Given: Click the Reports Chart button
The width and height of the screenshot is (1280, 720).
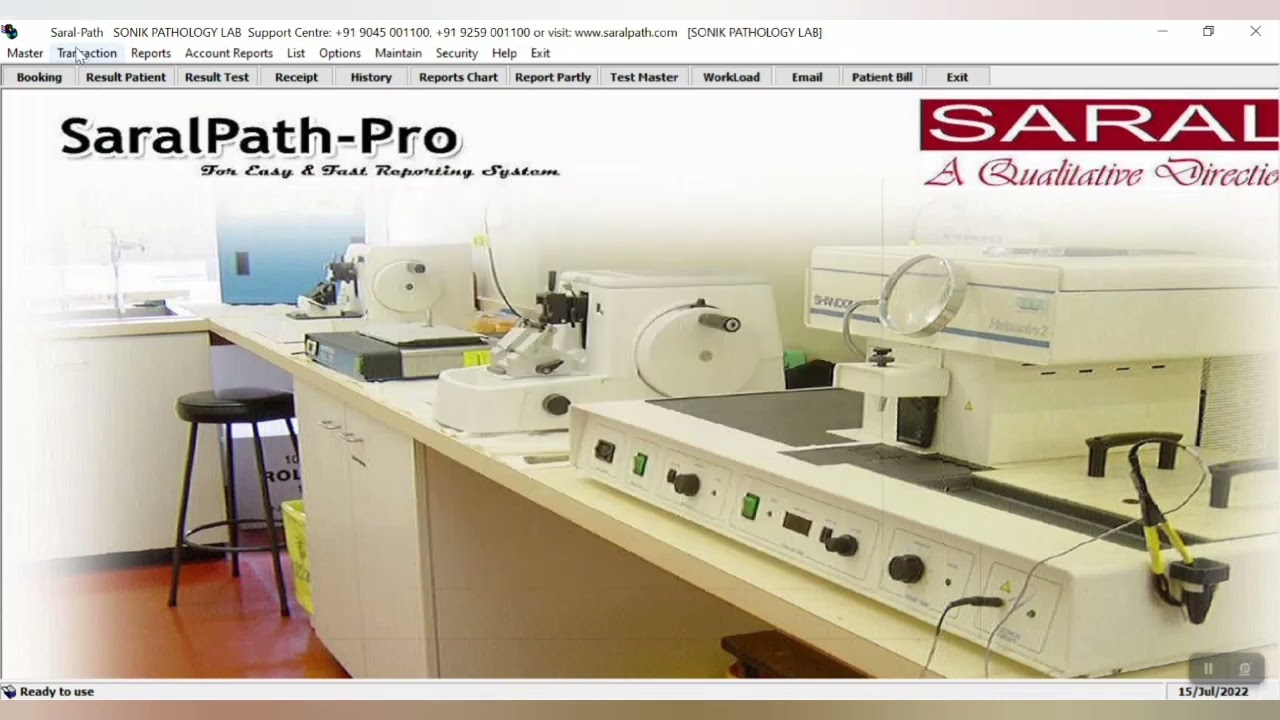Looking at the screenshot, I should pyautogui.click(x=458, y=77).
